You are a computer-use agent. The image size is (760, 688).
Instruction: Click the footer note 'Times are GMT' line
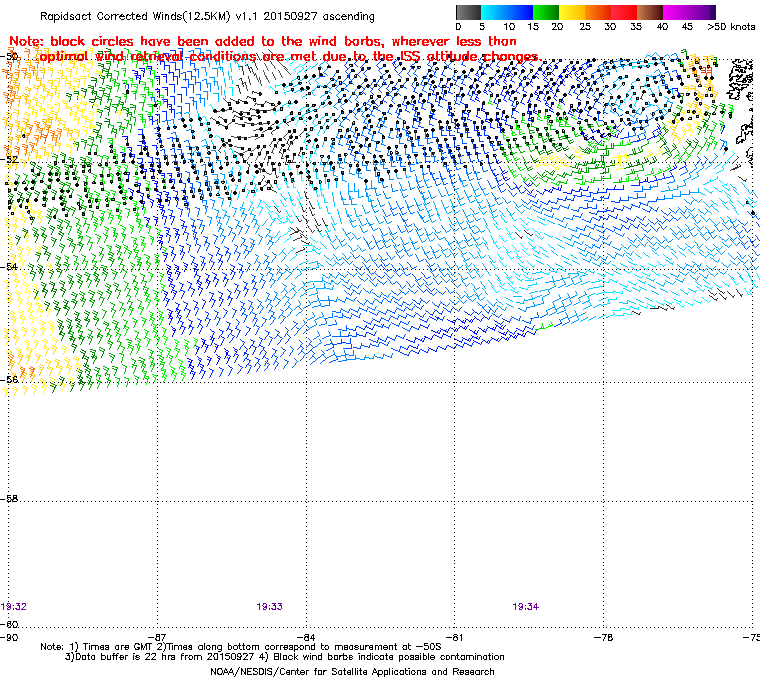241,647
